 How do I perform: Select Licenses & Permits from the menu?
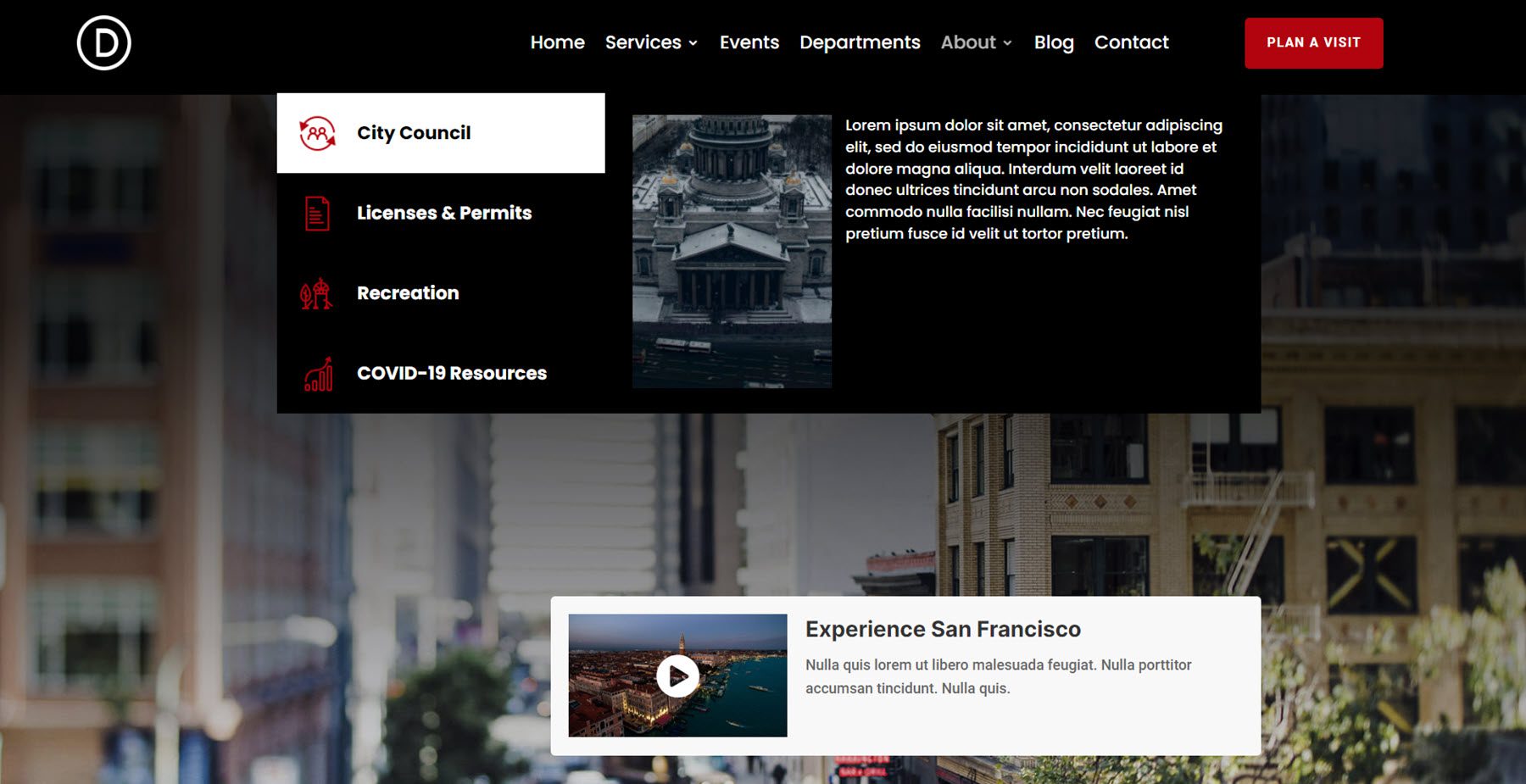point(444,214)
